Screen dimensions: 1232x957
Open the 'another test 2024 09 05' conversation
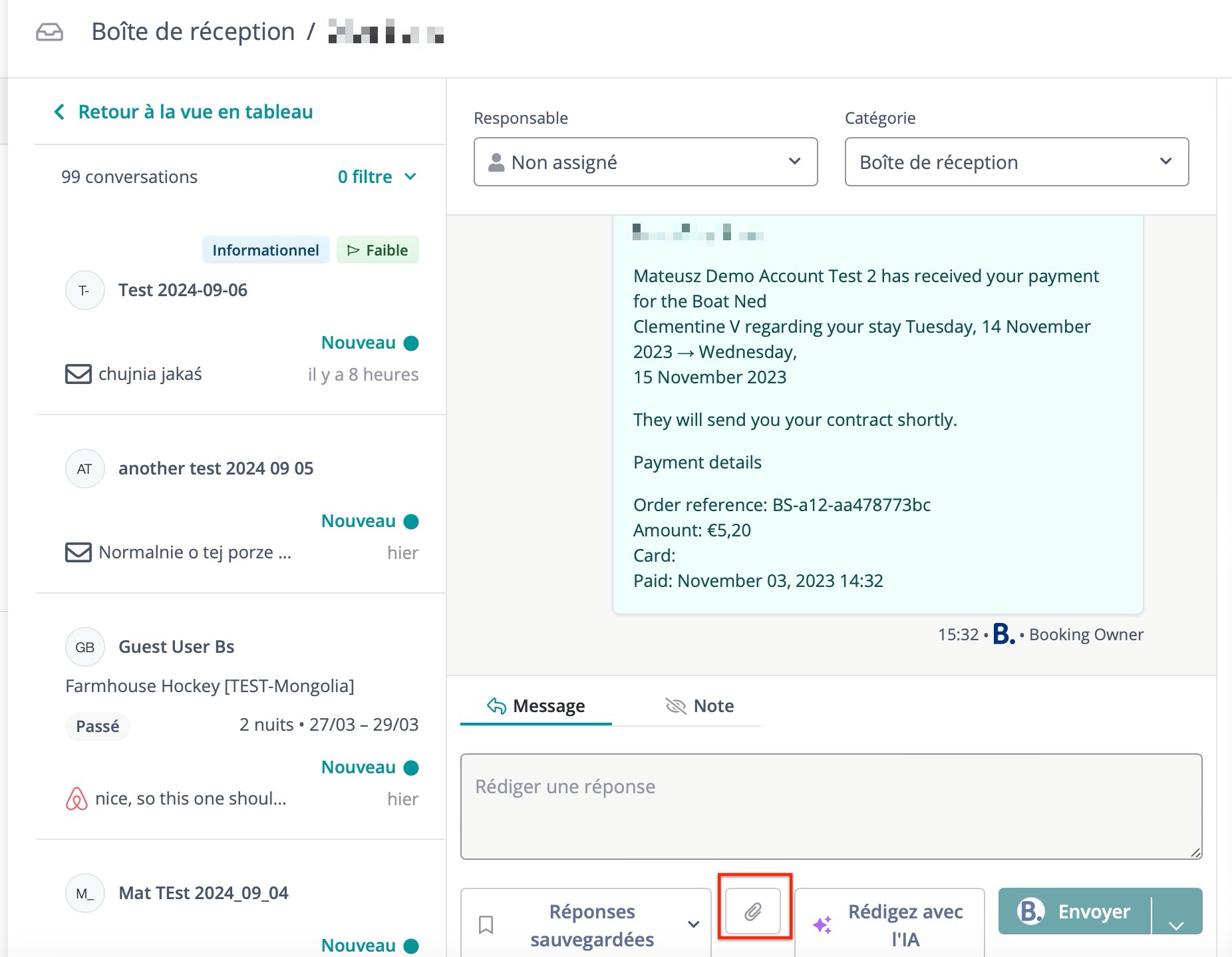click(x=216, y=469)
